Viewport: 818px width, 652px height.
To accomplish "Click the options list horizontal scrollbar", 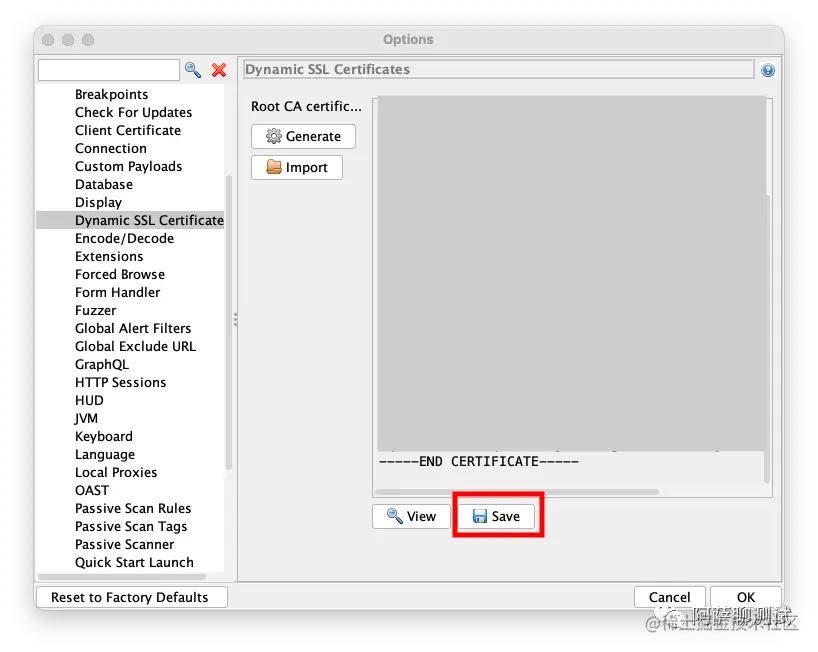I will coord(122,576).
